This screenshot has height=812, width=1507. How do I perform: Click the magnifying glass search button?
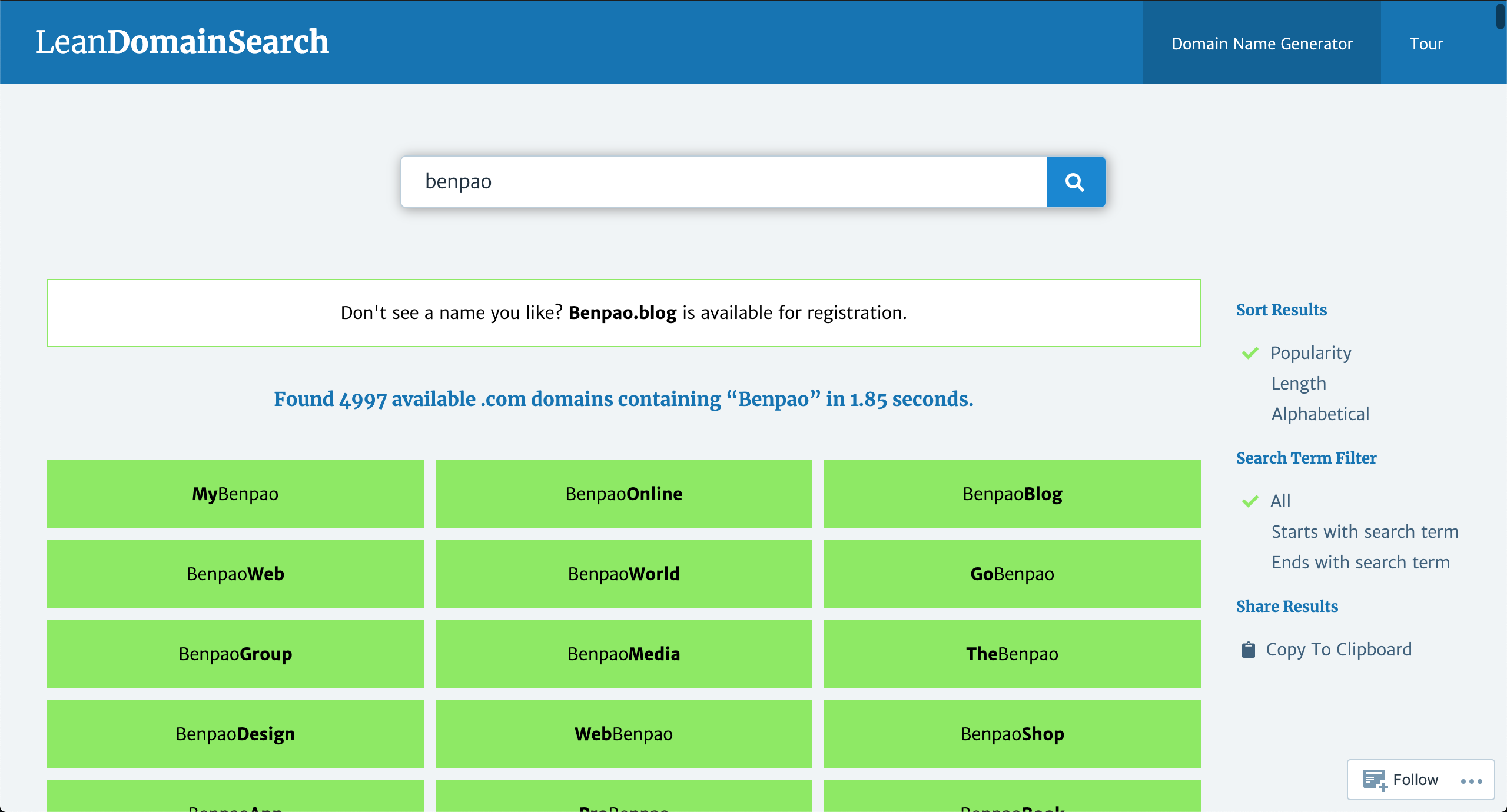pyautogui.click(x=1076, y=182)
